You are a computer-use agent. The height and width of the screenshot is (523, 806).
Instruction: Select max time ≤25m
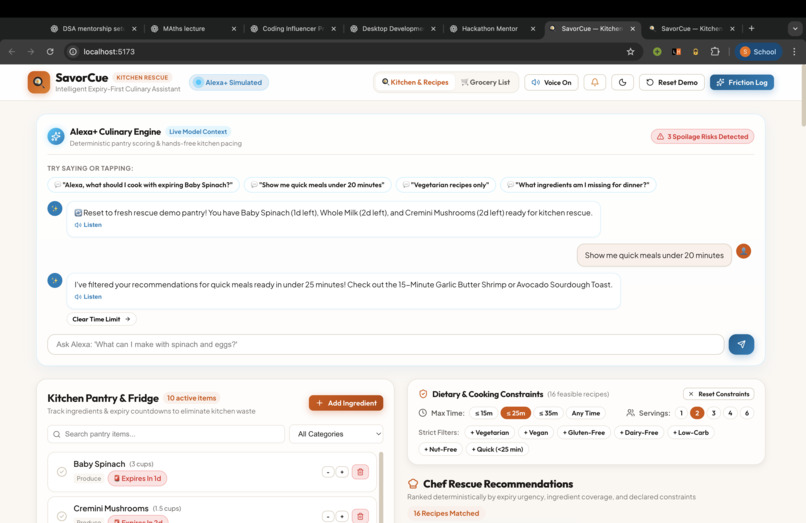[x=516, y=413]
